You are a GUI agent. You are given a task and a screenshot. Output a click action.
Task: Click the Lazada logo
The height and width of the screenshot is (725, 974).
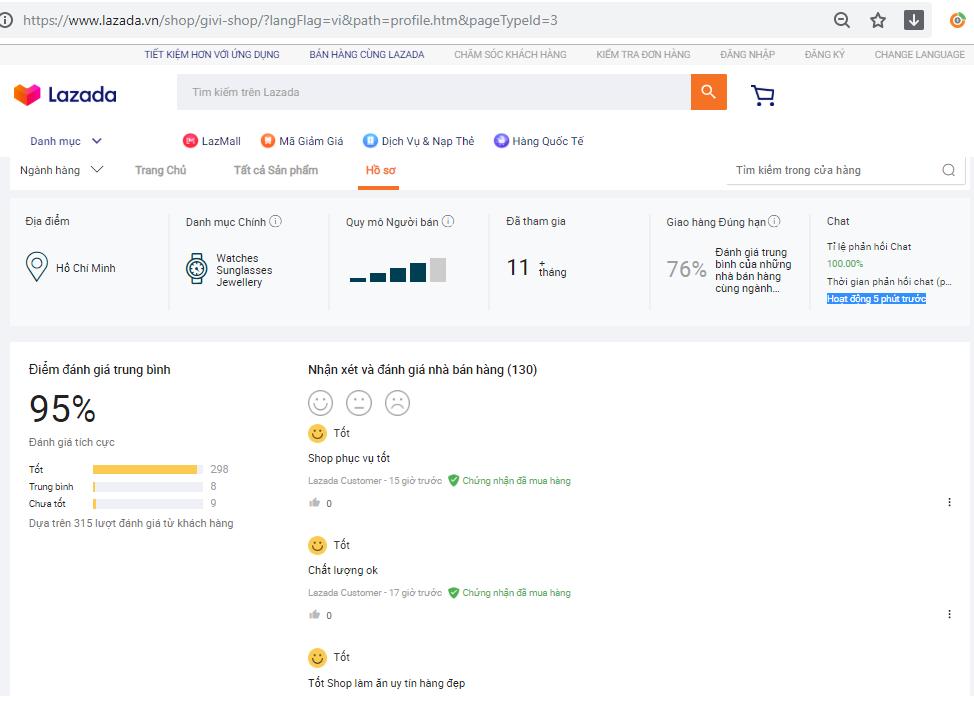pyautogui.click(x=65, y=94)
